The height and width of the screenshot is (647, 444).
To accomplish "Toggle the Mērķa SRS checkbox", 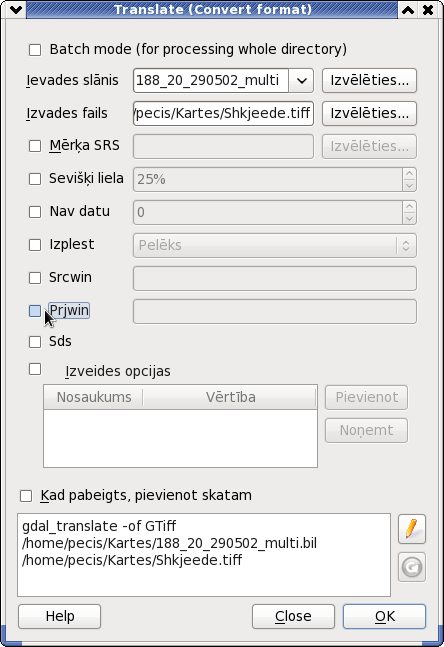I will point(35,146).
